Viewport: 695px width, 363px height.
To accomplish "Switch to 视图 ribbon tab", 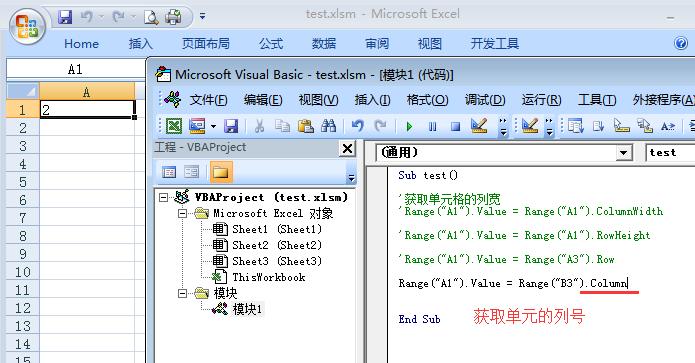I will [x=429, y=43].
